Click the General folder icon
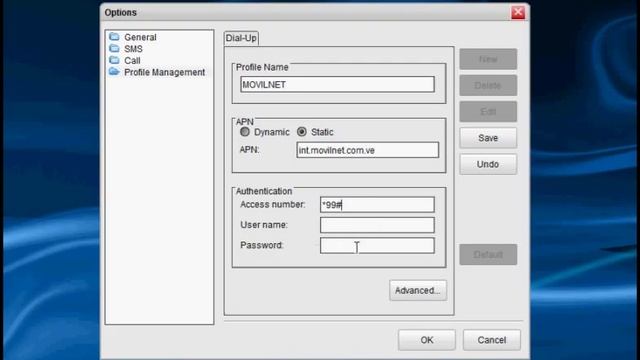Viewport: 640px width, 360px height. point(114,37)
